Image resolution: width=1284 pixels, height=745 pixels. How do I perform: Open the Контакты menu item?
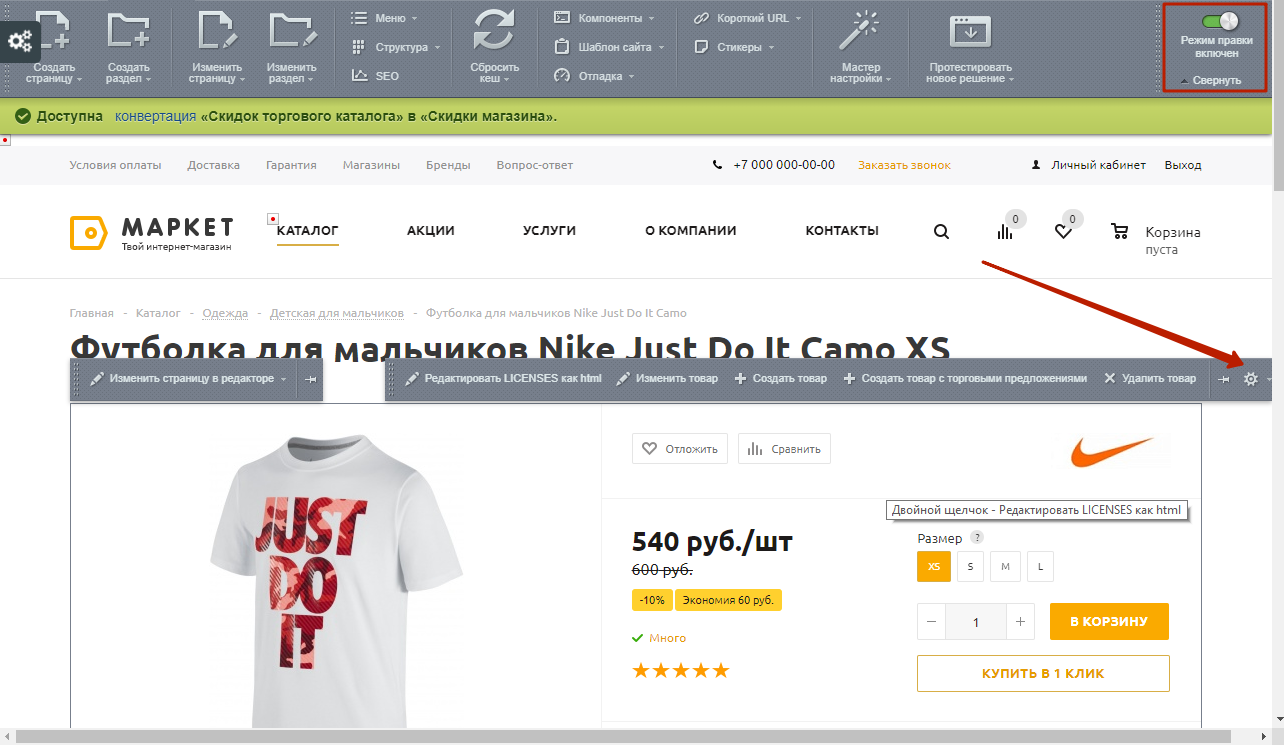point(842,231)
